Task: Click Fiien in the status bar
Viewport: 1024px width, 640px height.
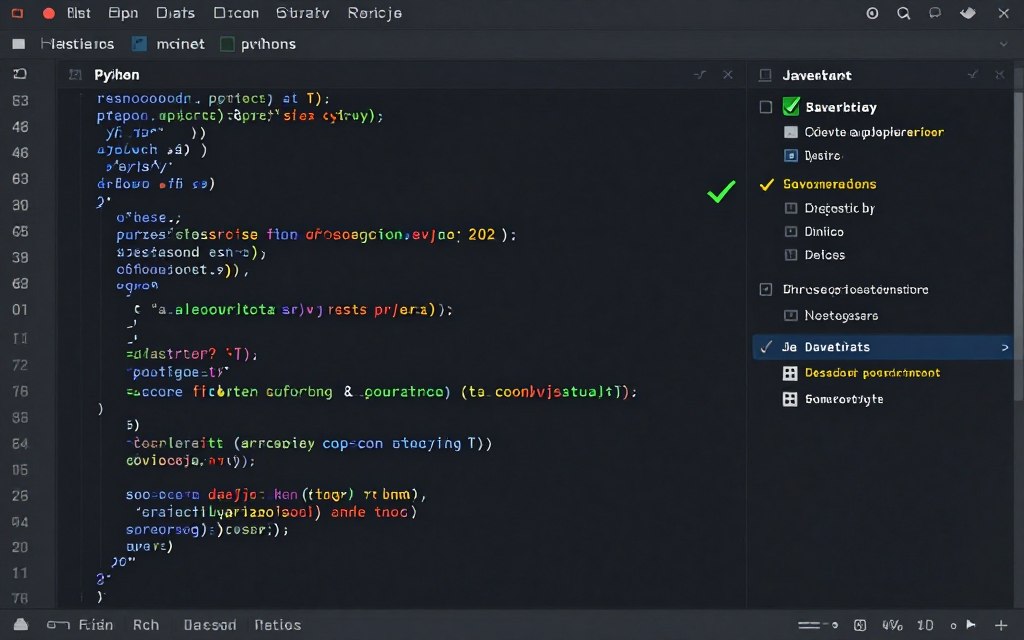Action: [95, 625]
